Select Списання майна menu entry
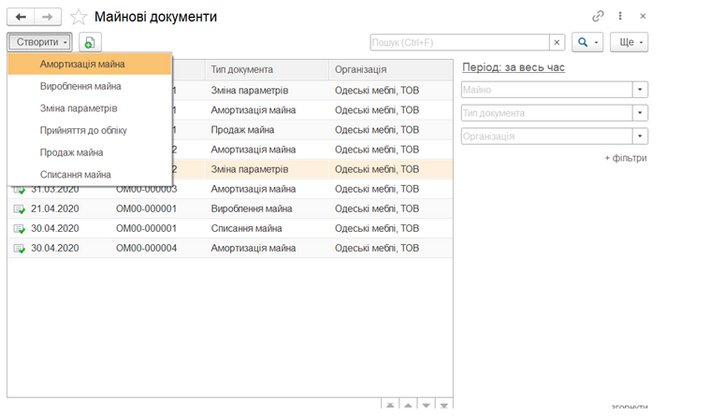The width and height of the screenshot is (710, 416). 75,174
